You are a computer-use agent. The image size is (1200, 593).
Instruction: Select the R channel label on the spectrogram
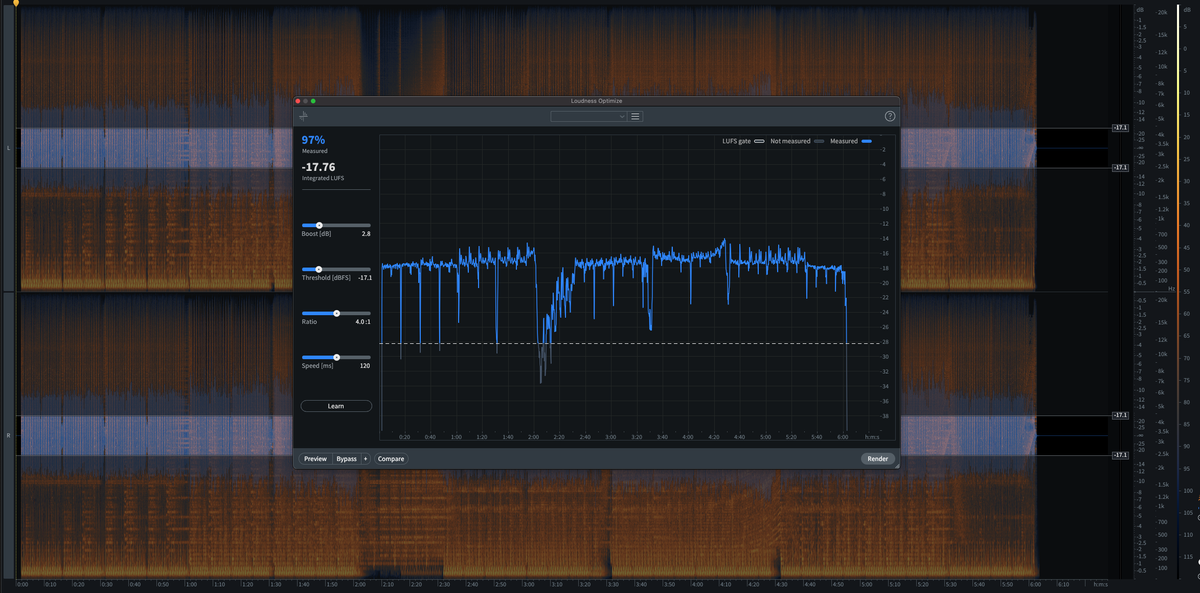(7, 435)
